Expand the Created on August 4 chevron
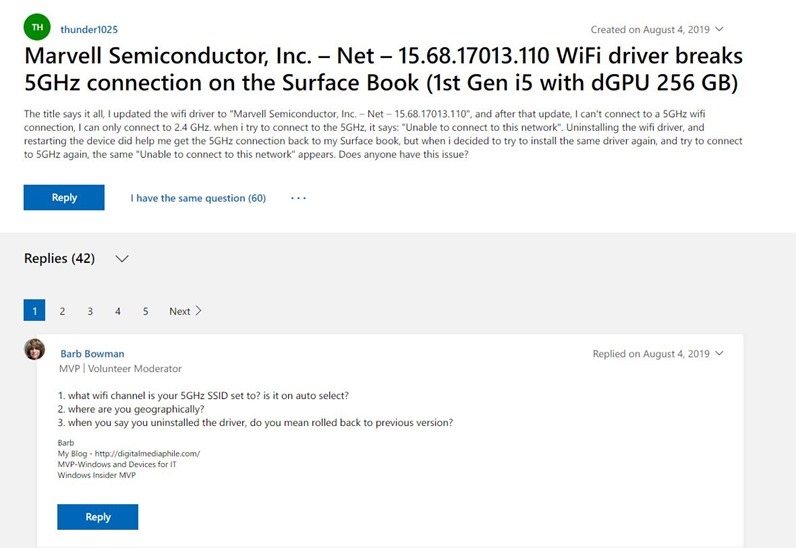Screen dimensions: 796x548 719,29
